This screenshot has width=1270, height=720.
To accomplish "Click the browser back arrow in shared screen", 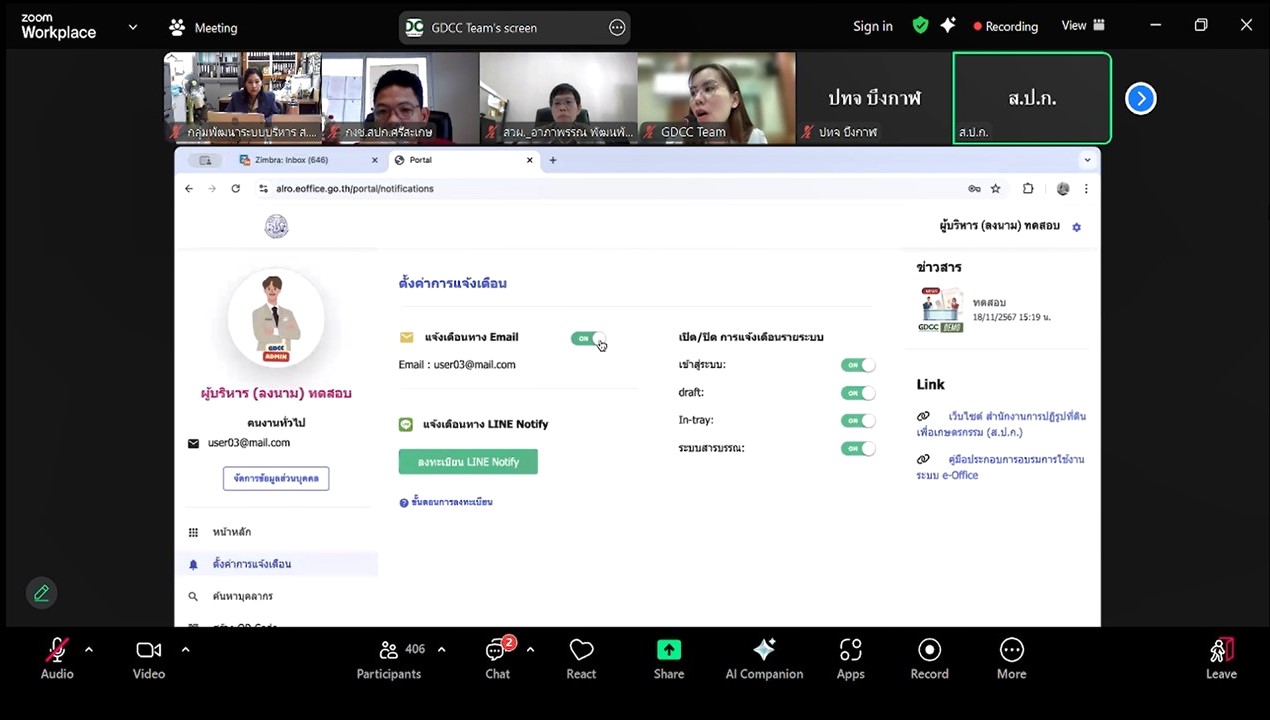I will pyautogui.click(x=189, y=188).
